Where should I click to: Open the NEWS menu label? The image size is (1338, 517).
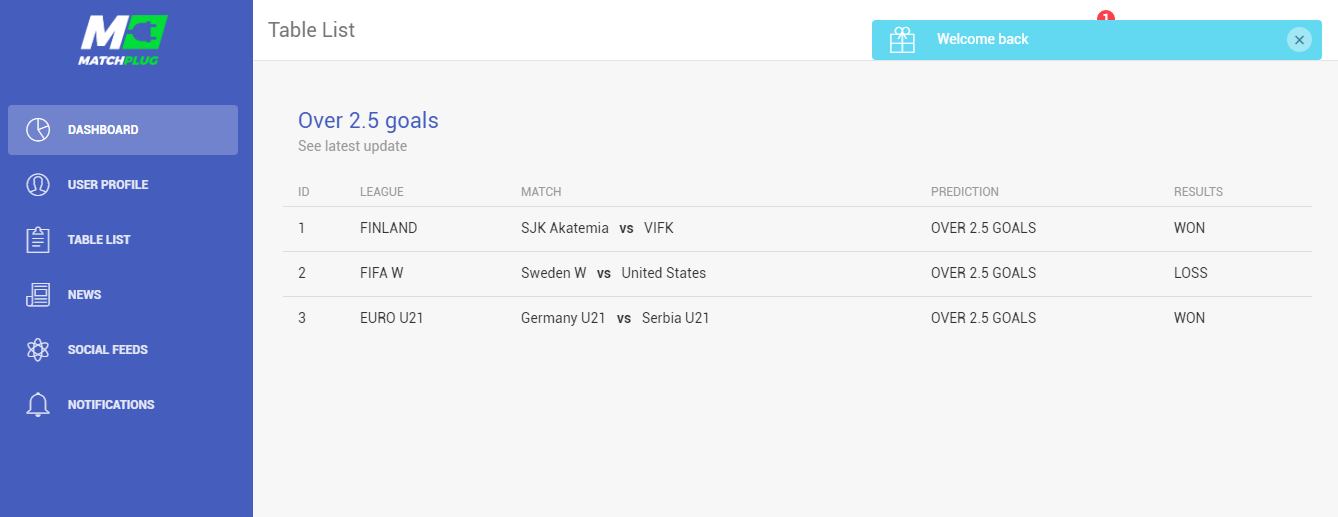(85, 295)
